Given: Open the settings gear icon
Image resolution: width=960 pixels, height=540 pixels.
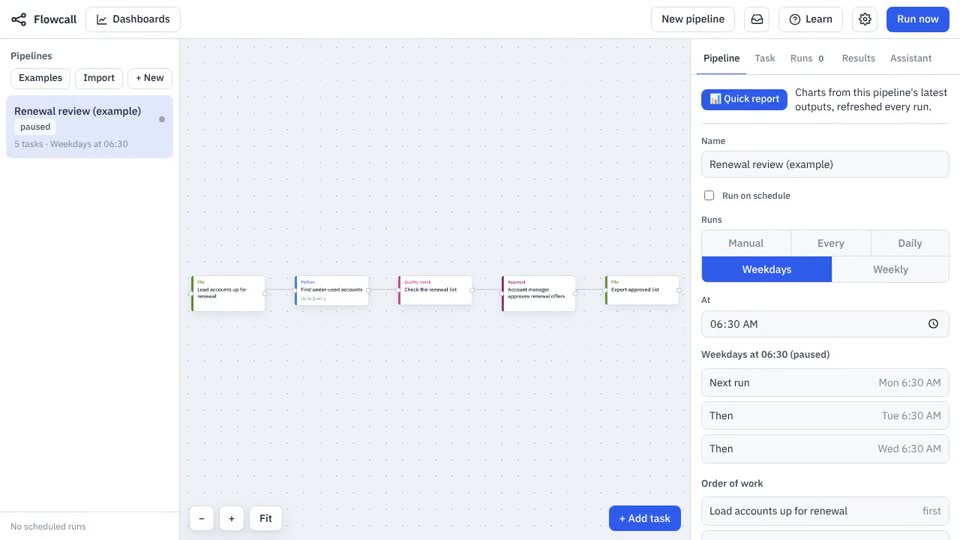Looking at the screenshot, I should pos(864,20).
